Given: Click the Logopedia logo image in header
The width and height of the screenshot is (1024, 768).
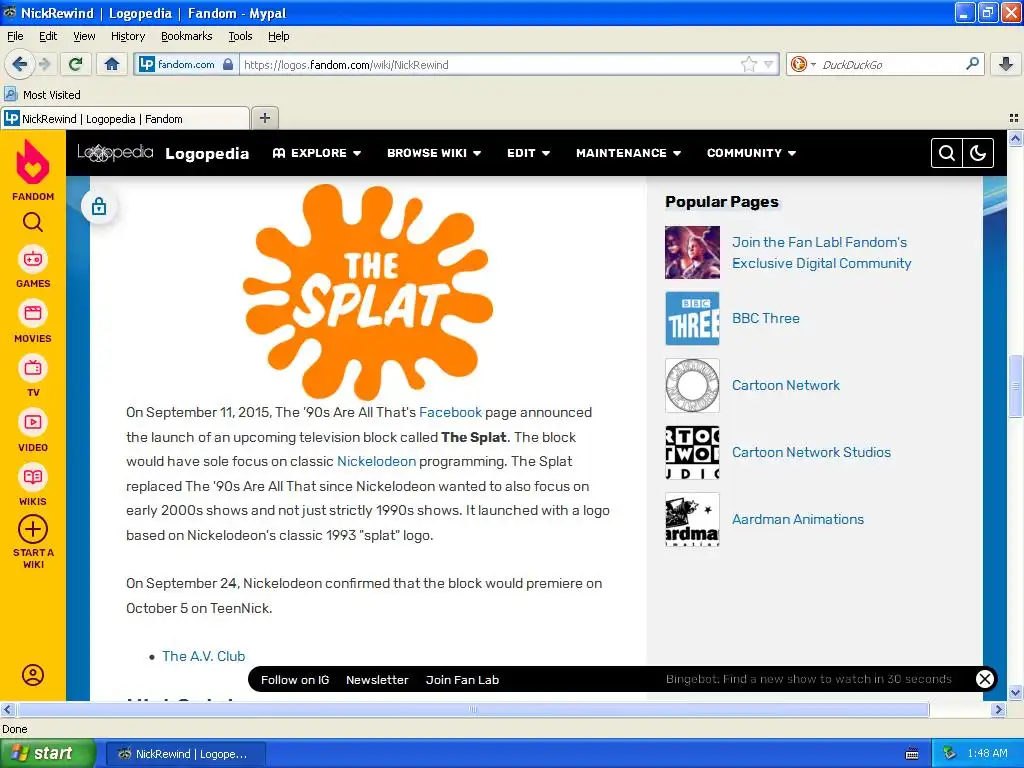Looking at the screenshot, I should tap(115, 153).
